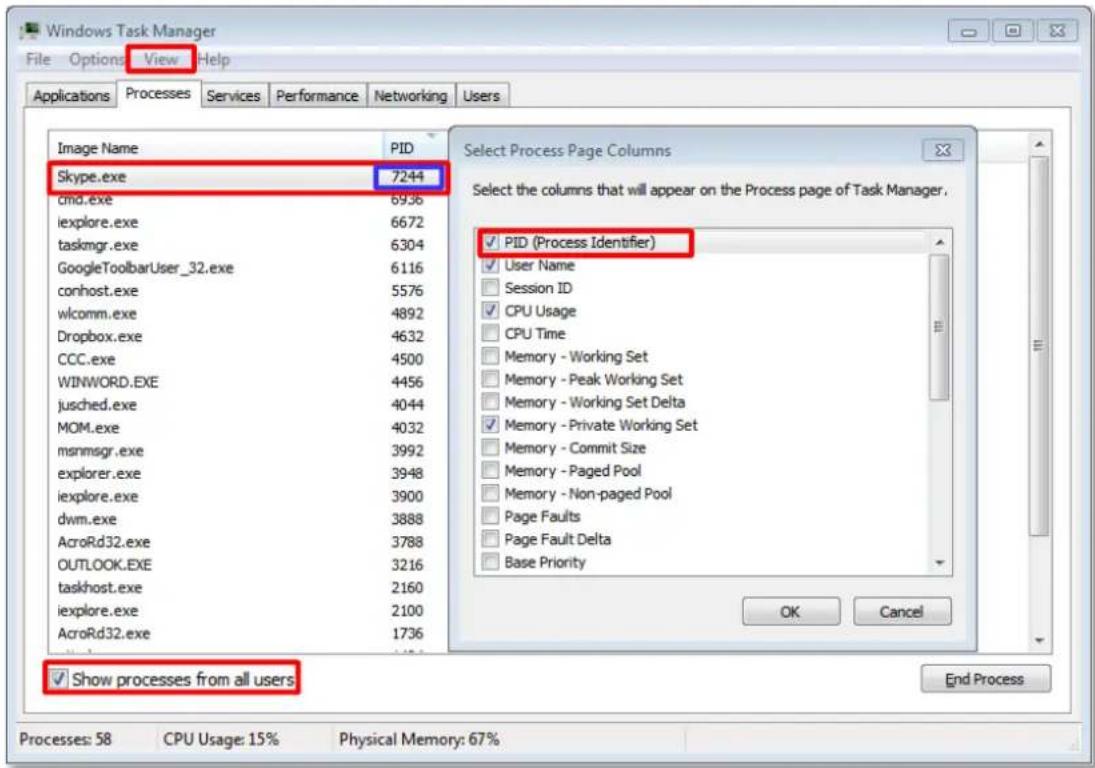
Task: Select the conhost.exe process
Action: (247, 290)
